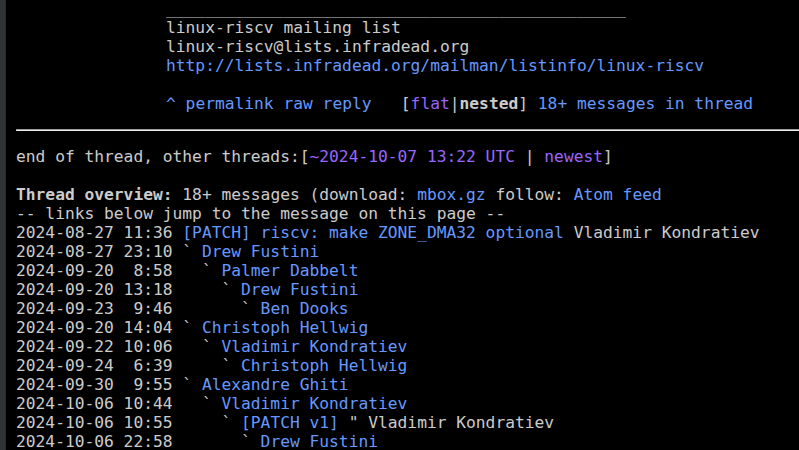This screenshot has height=450, width=799.
Task: Open Vladimir Kondratiev's 2024-09-22 10:06 reply
Action: click(x=314, y=347)
